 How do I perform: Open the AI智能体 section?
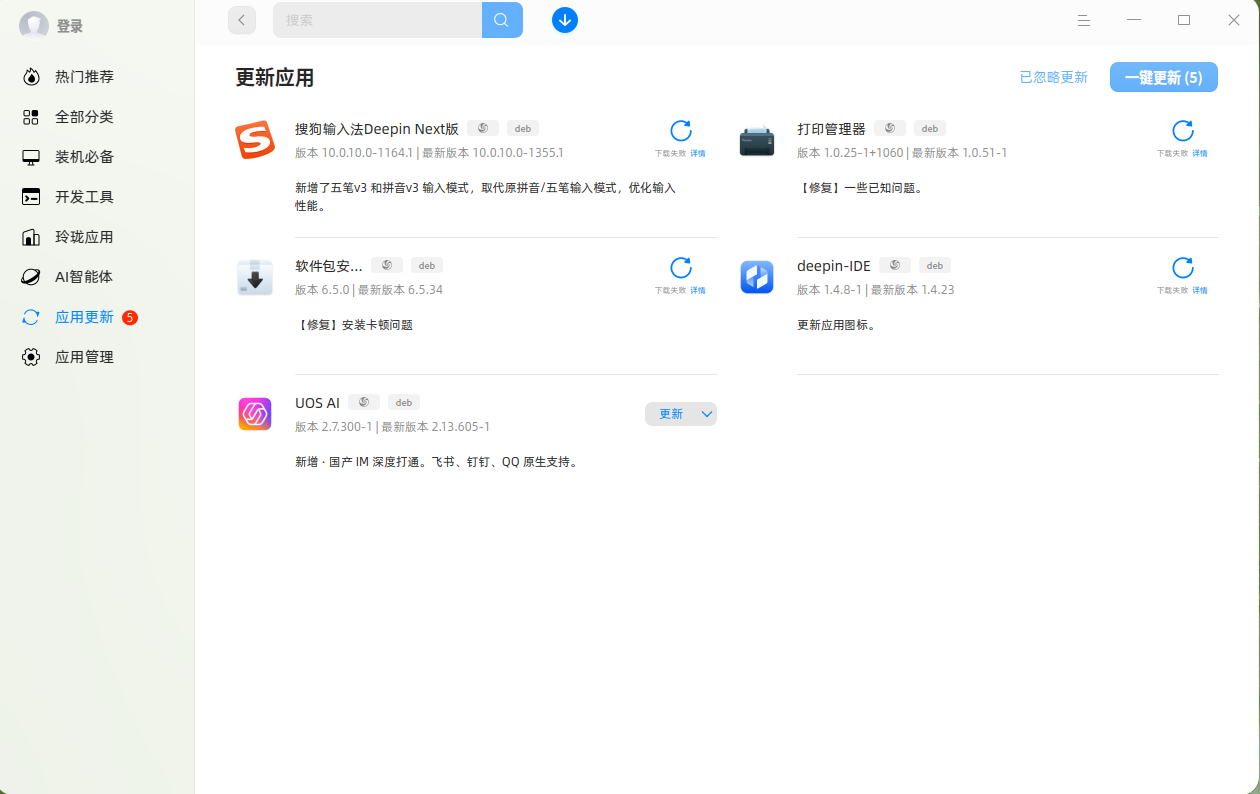pos(85,276)
